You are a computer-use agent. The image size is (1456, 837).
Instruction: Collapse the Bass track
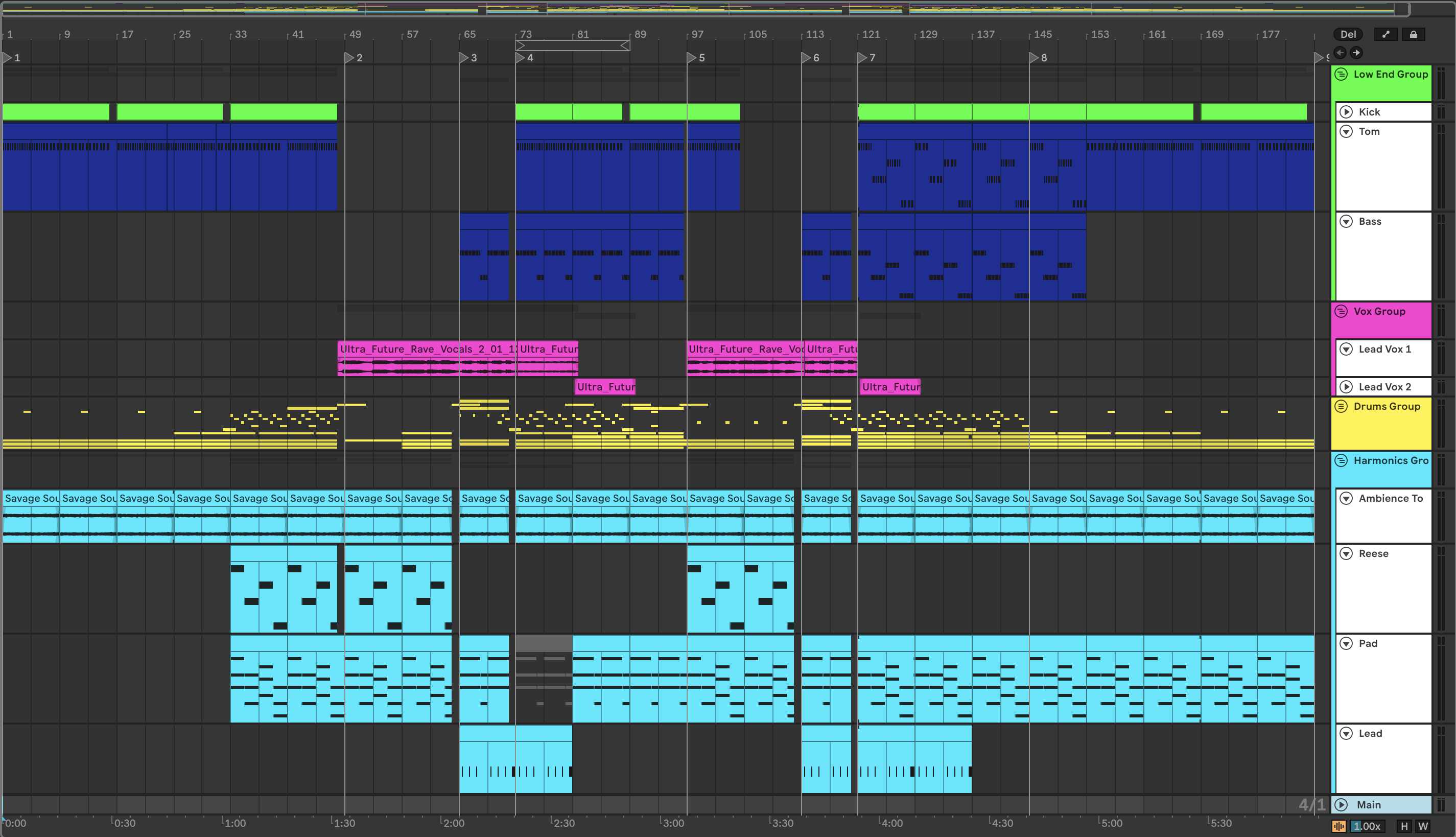click(x=1346, y=221)
